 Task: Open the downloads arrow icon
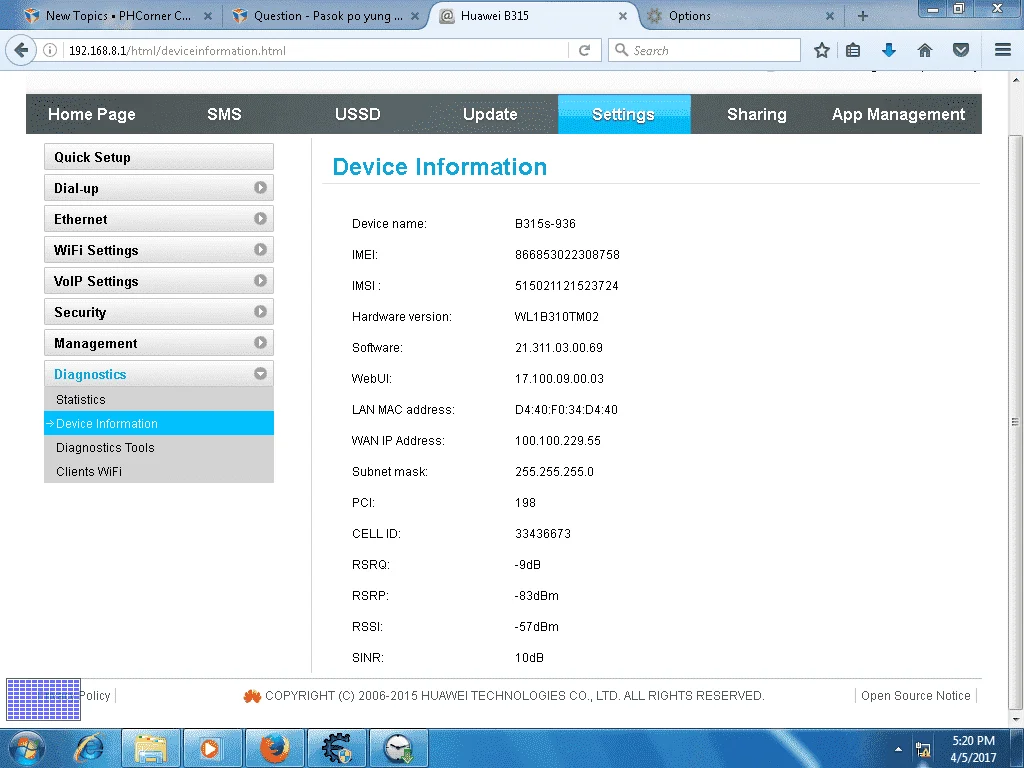tap(889, 50)
